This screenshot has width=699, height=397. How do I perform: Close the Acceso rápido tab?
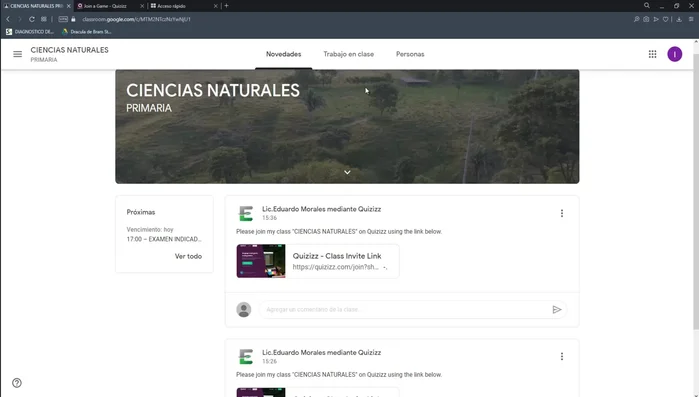click(x=216, y=6)
